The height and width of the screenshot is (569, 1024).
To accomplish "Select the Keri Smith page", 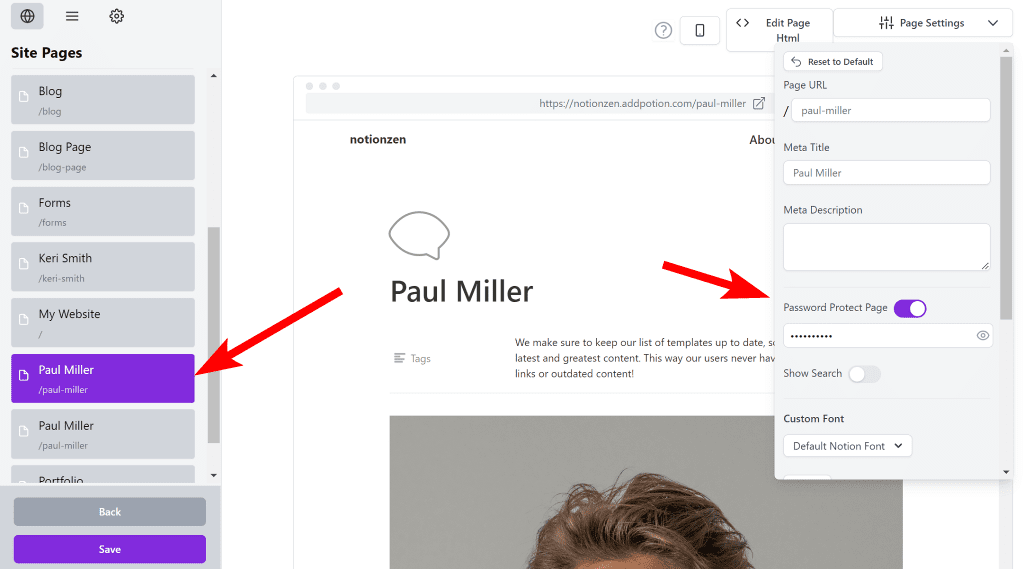I will tap(103, 267).
